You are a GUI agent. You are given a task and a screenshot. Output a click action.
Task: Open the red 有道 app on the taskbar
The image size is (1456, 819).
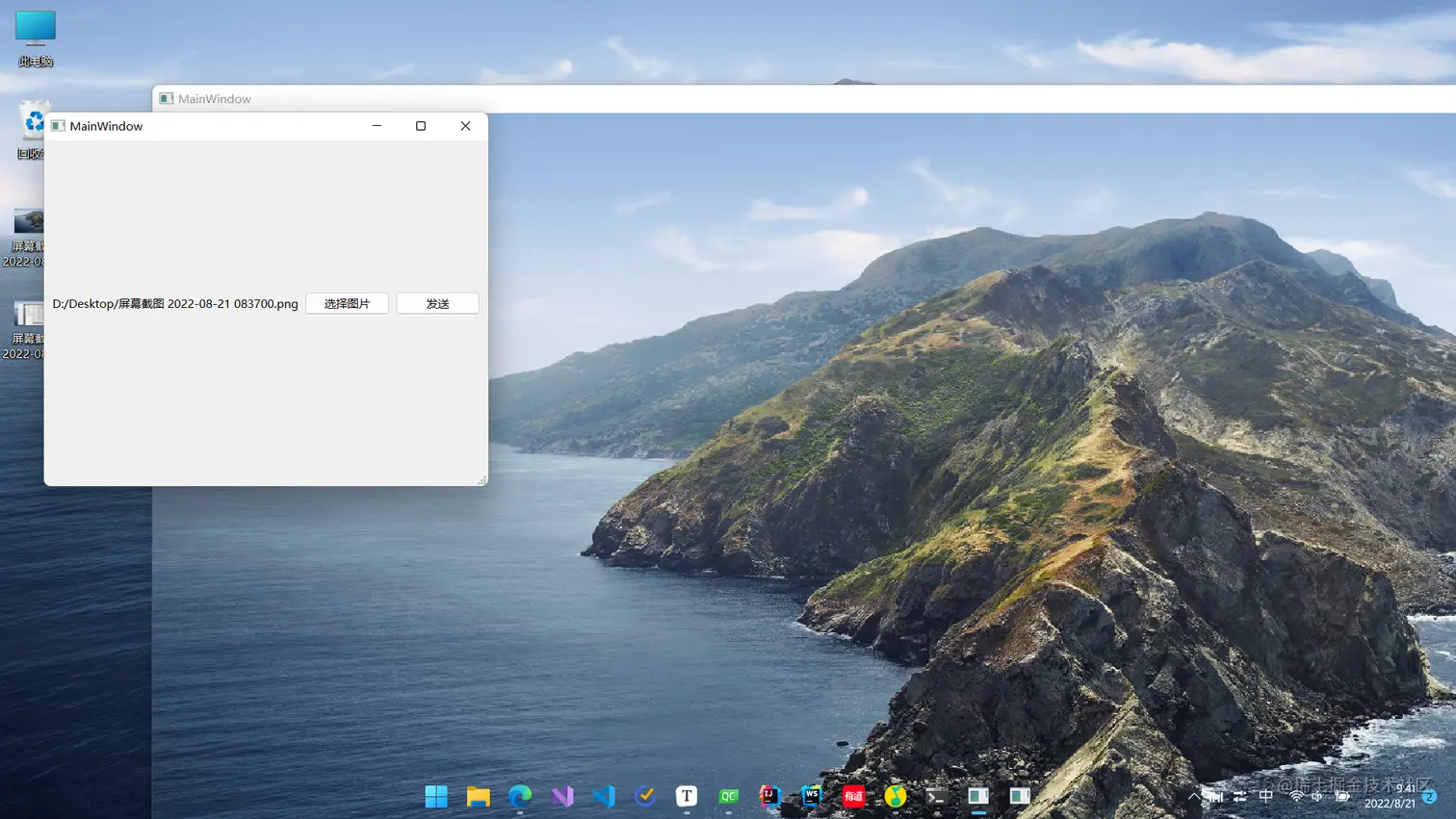[854, 796]
